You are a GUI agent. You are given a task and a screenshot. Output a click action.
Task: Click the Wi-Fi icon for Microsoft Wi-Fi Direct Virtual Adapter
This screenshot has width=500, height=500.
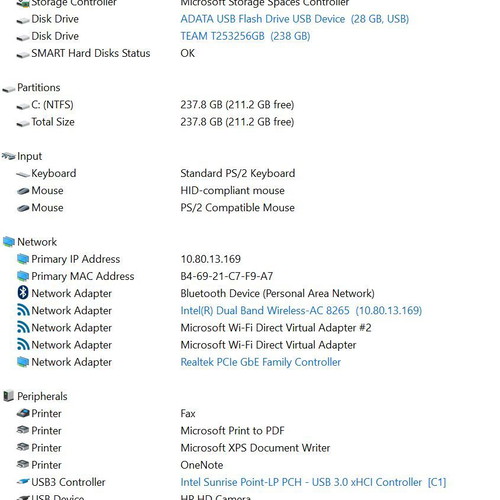23,345
